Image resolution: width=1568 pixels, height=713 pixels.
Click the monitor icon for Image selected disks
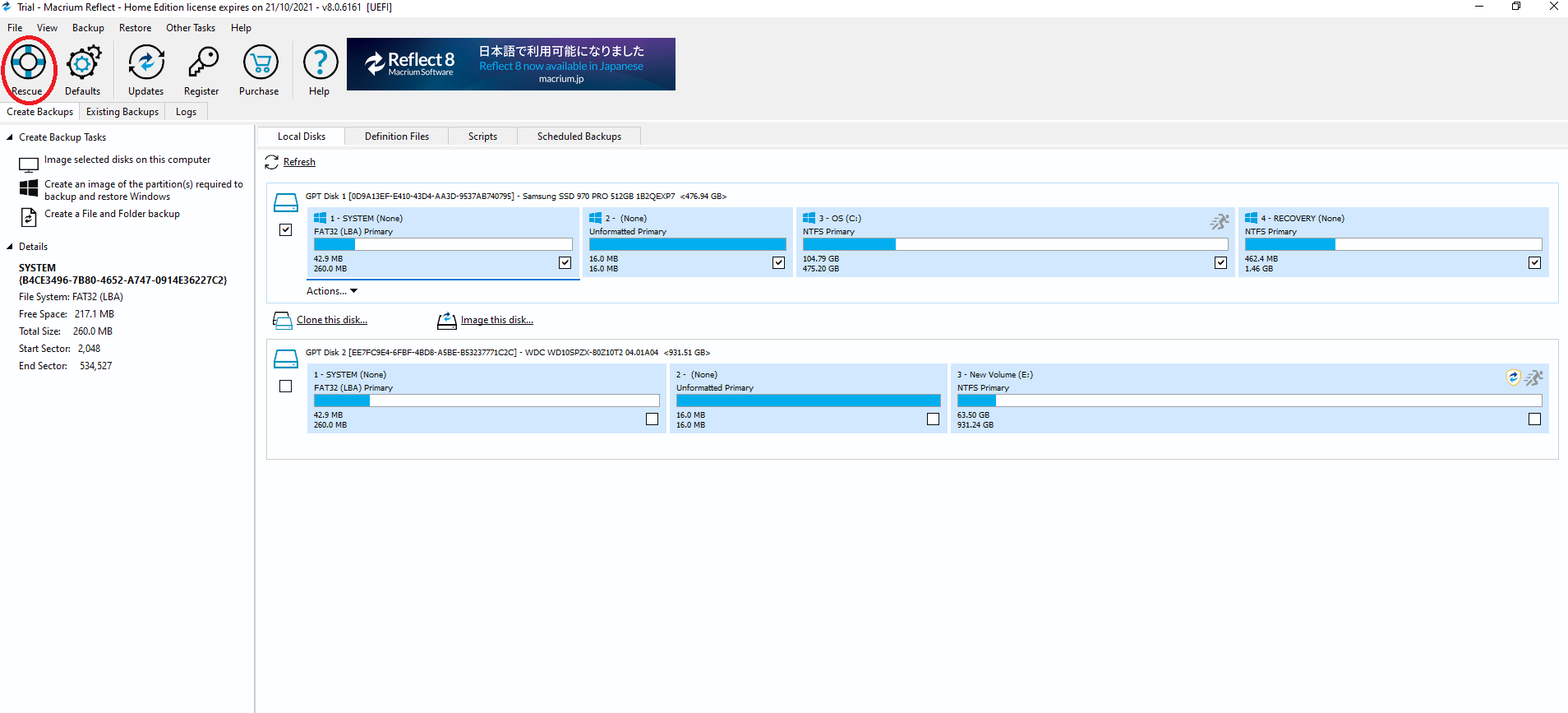click(x=29, y=164)
